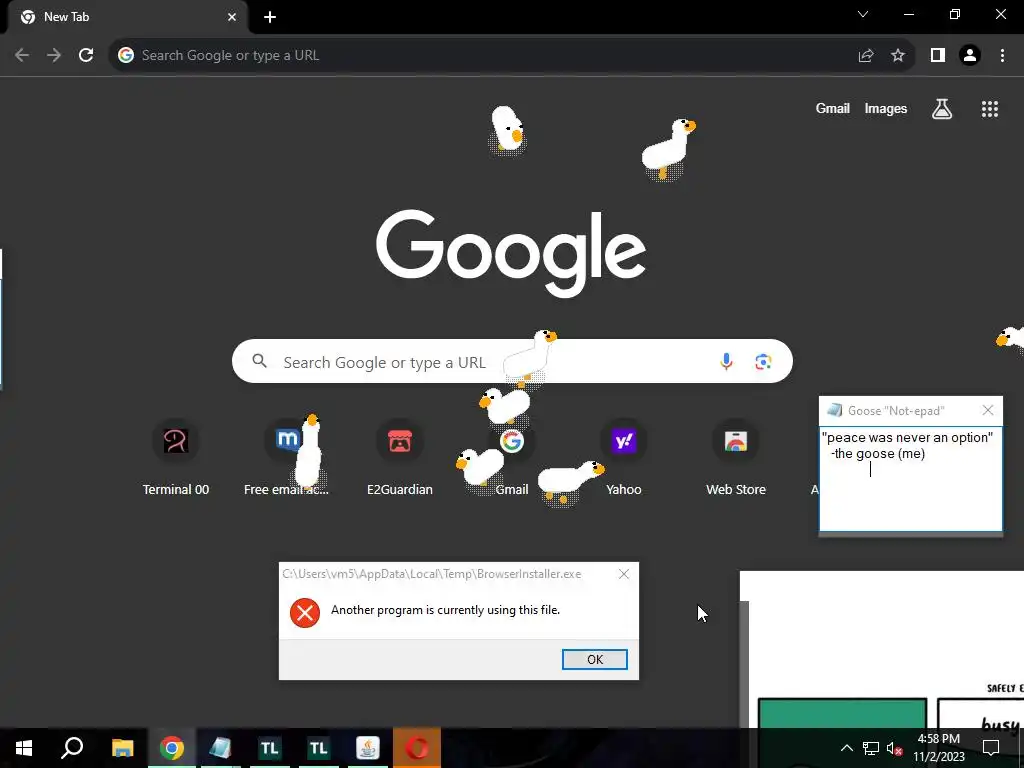The height and width of the screenshot is (768, 1024).
Task: Open Images link at top right
Action: click(x=886, y=108)
